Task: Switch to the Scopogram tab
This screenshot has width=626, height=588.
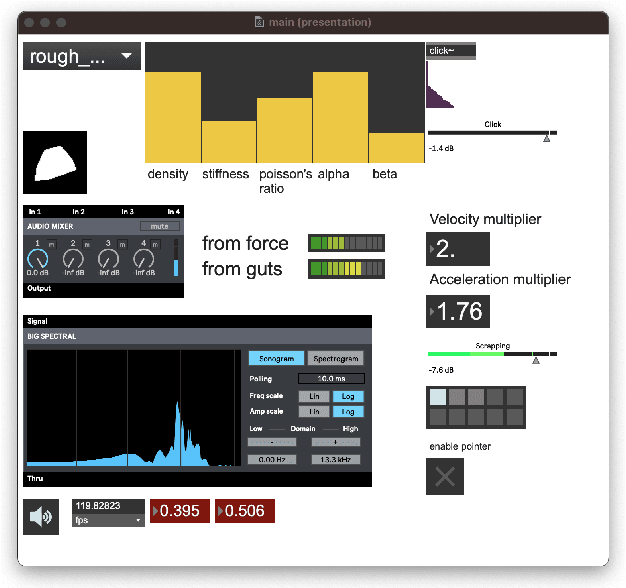Action: tap(276, 358)
